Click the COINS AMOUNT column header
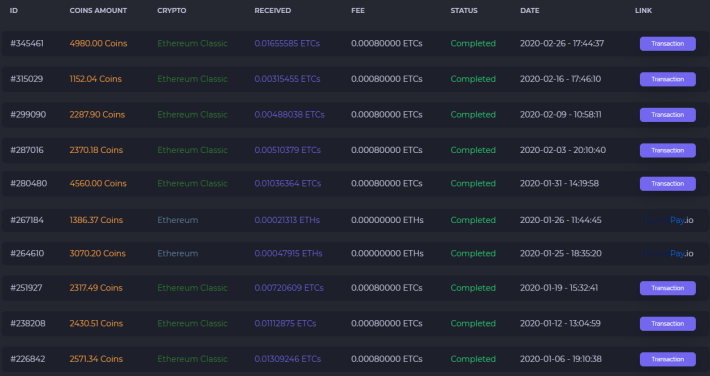710x376 pixels. [98, 10]
